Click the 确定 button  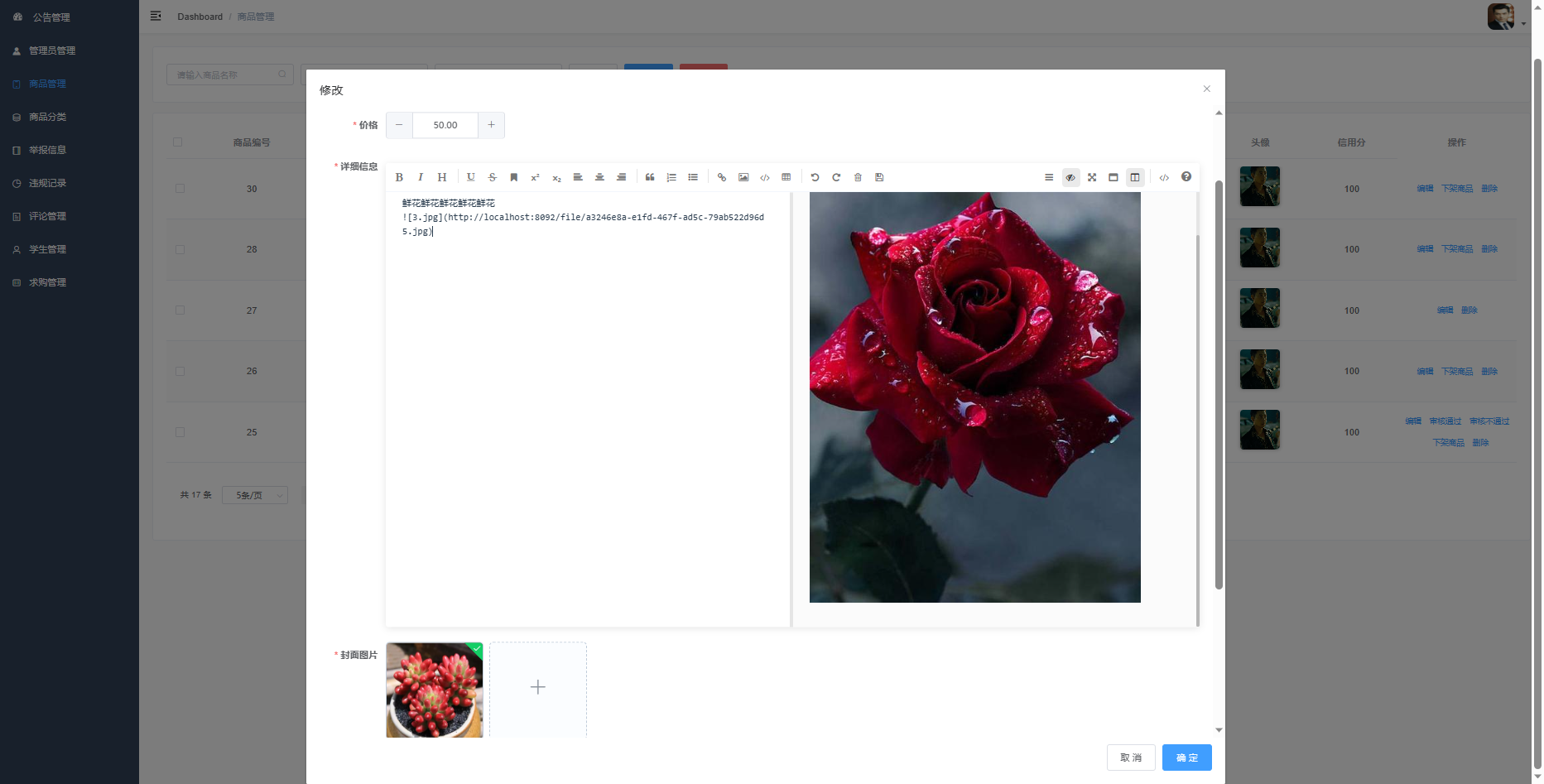1186,758
